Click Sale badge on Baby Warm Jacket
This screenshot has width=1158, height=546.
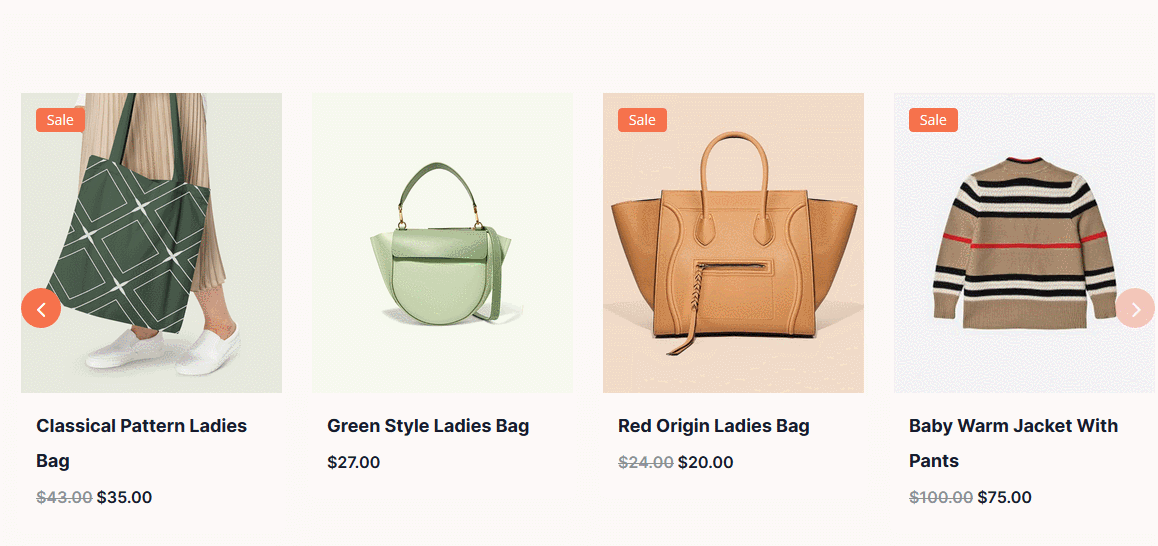[x=933, y=120]
